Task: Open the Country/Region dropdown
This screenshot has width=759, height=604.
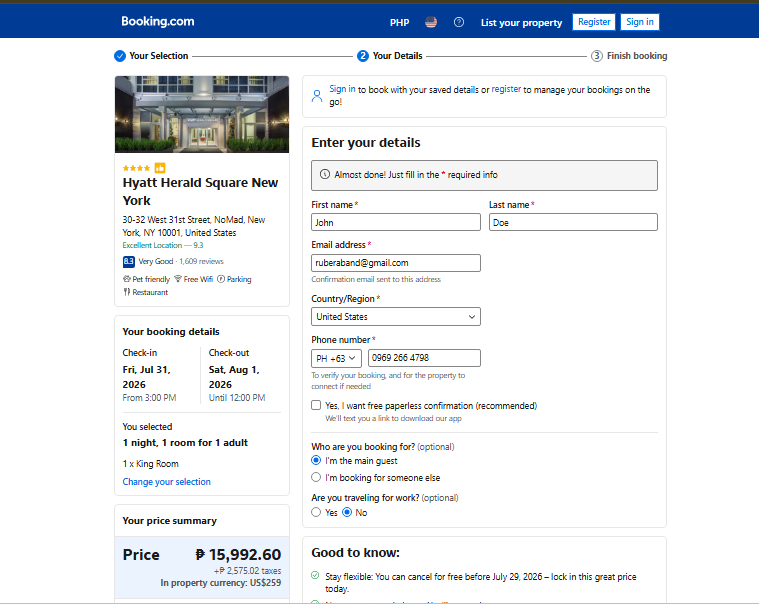Action: pyautogui.click(x=395, y=317)
